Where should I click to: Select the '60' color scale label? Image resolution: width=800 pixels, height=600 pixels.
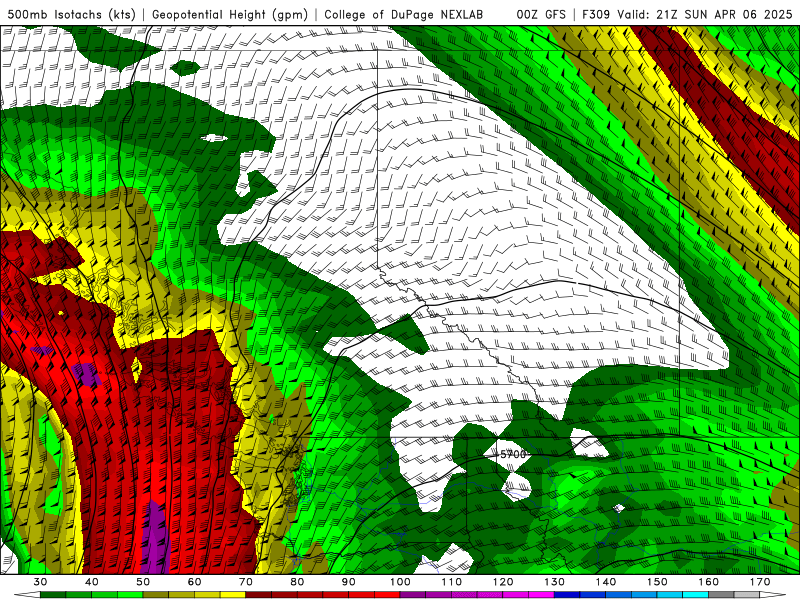(x=194, y=582)
